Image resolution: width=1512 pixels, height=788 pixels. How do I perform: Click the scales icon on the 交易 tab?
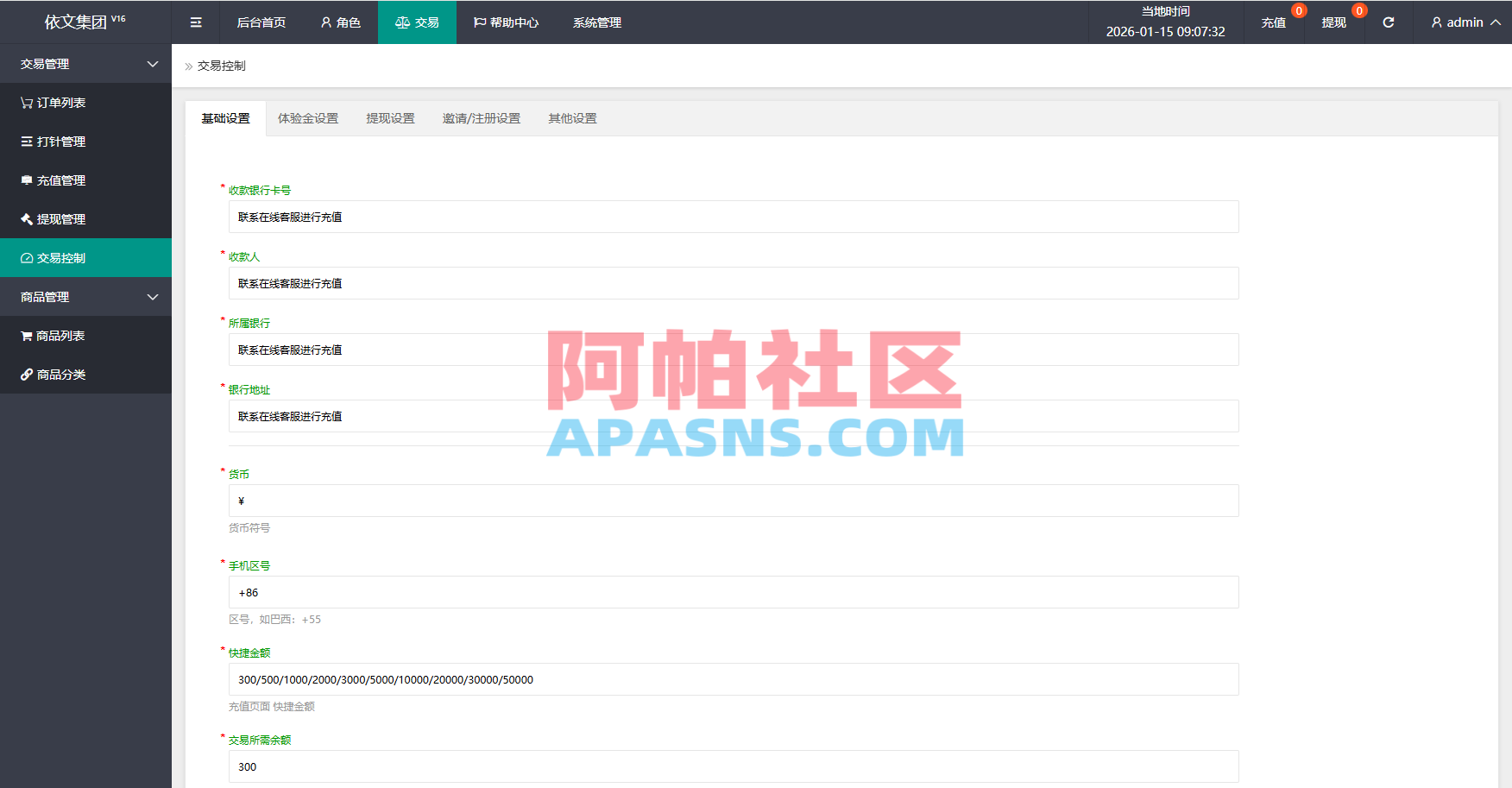click(402, 22)
